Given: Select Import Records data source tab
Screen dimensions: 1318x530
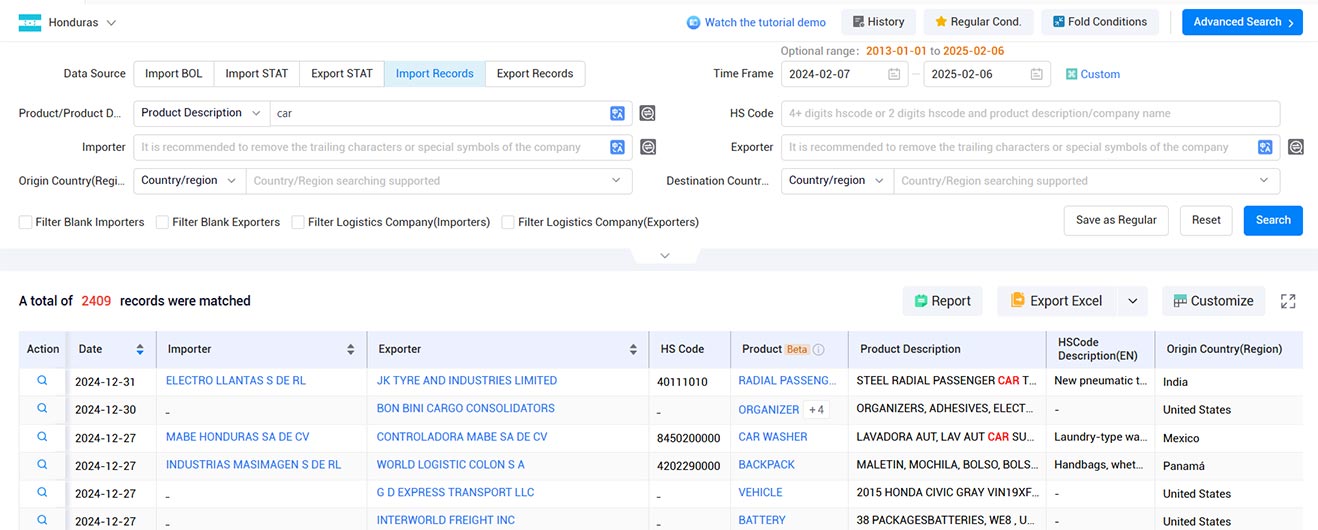Looking at the screenshot, I should tap(435, 74).
